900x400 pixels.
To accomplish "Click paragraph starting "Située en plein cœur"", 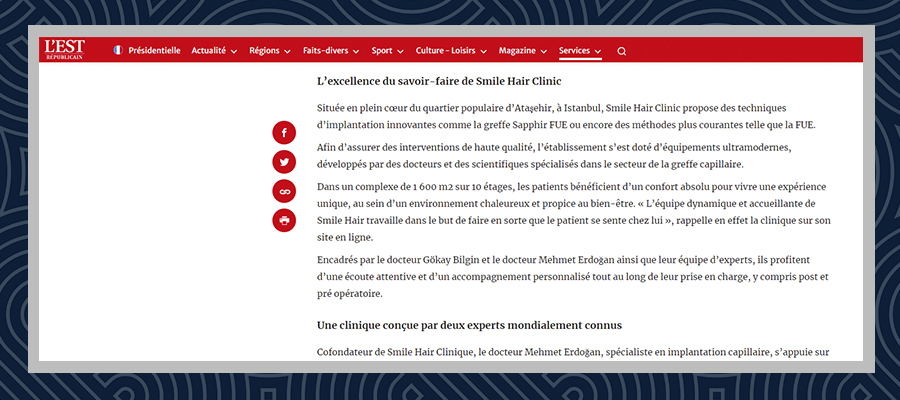I will point(566,116).
